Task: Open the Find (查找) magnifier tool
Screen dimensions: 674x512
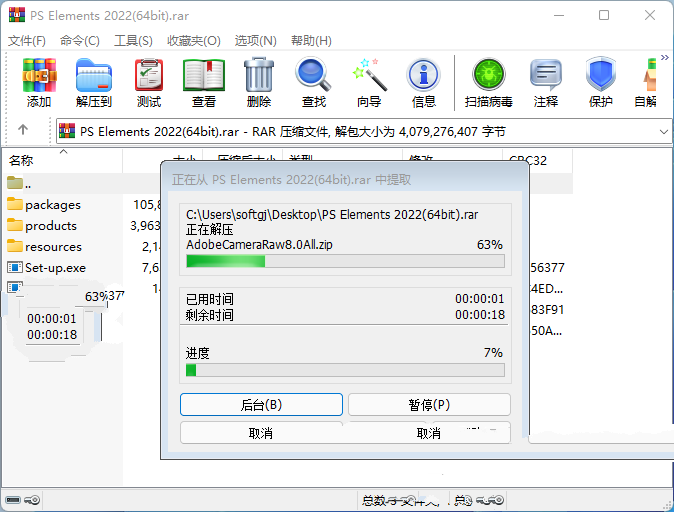Action: coord(313,83)
